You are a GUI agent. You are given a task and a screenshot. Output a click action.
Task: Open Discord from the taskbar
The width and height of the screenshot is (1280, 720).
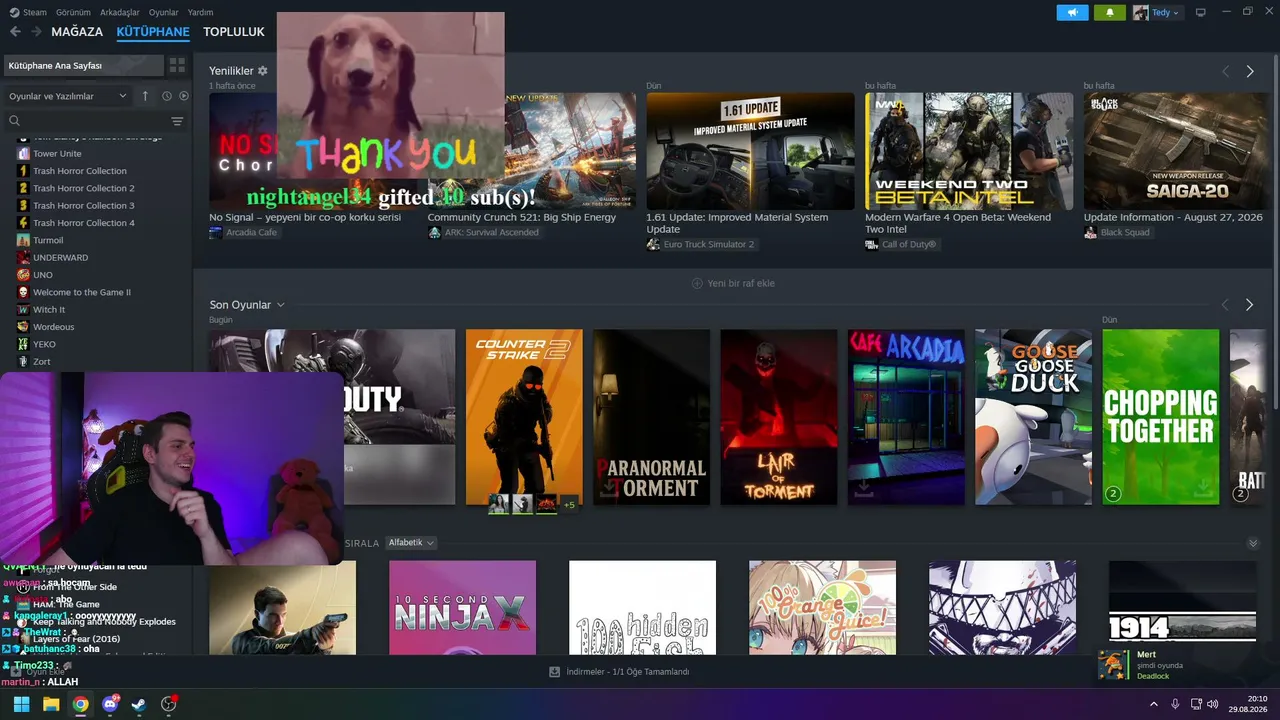click(x=110, y=704)
